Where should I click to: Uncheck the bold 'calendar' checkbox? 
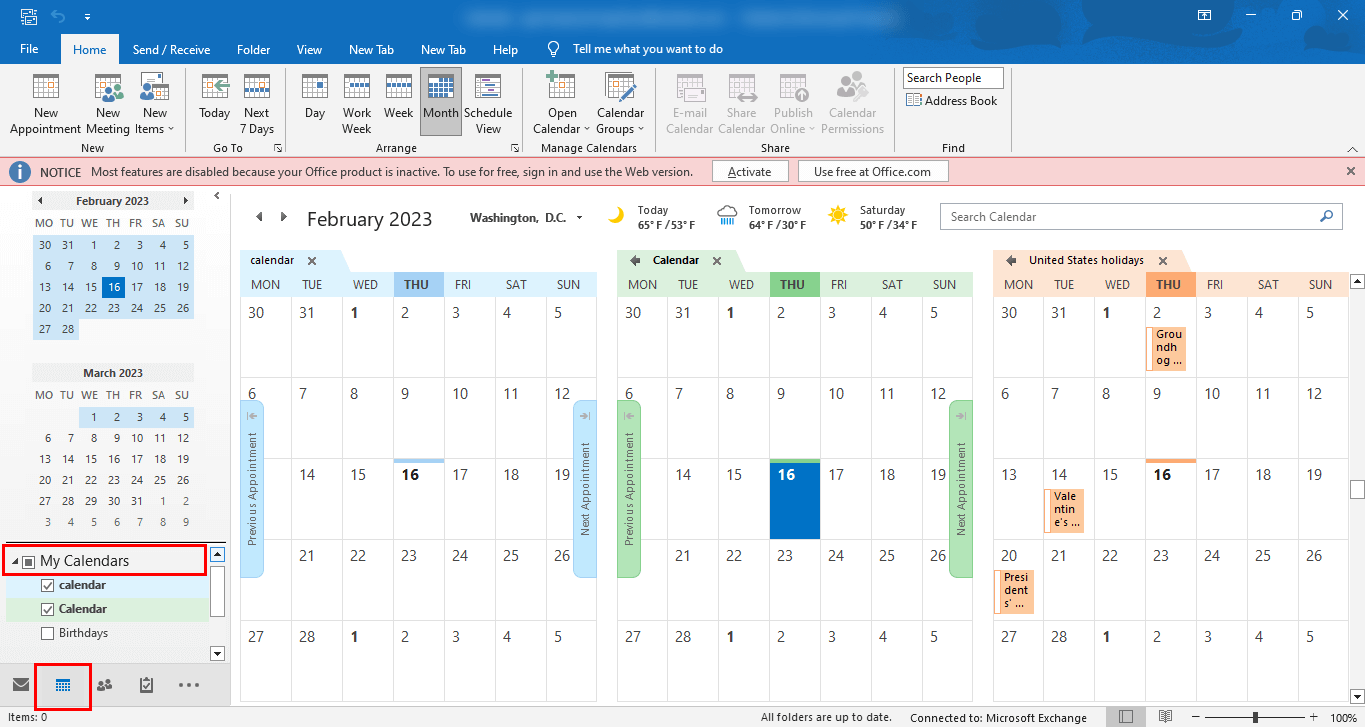coord(47,585)
